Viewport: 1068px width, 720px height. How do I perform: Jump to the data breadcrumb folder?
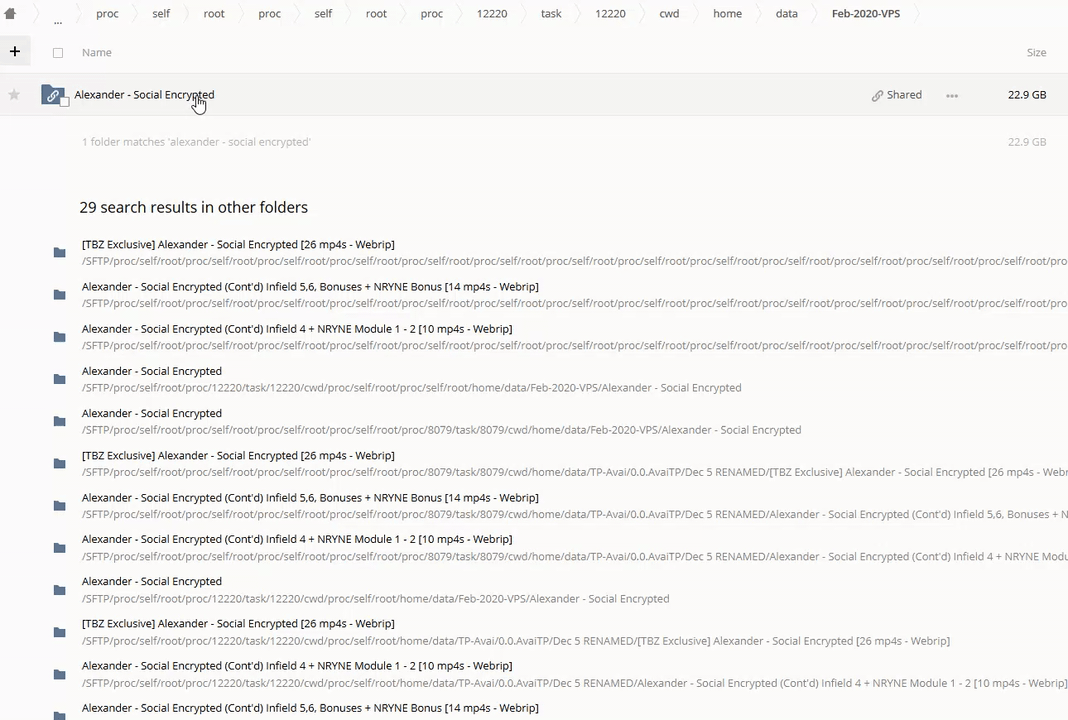click(x=786, y=14)
